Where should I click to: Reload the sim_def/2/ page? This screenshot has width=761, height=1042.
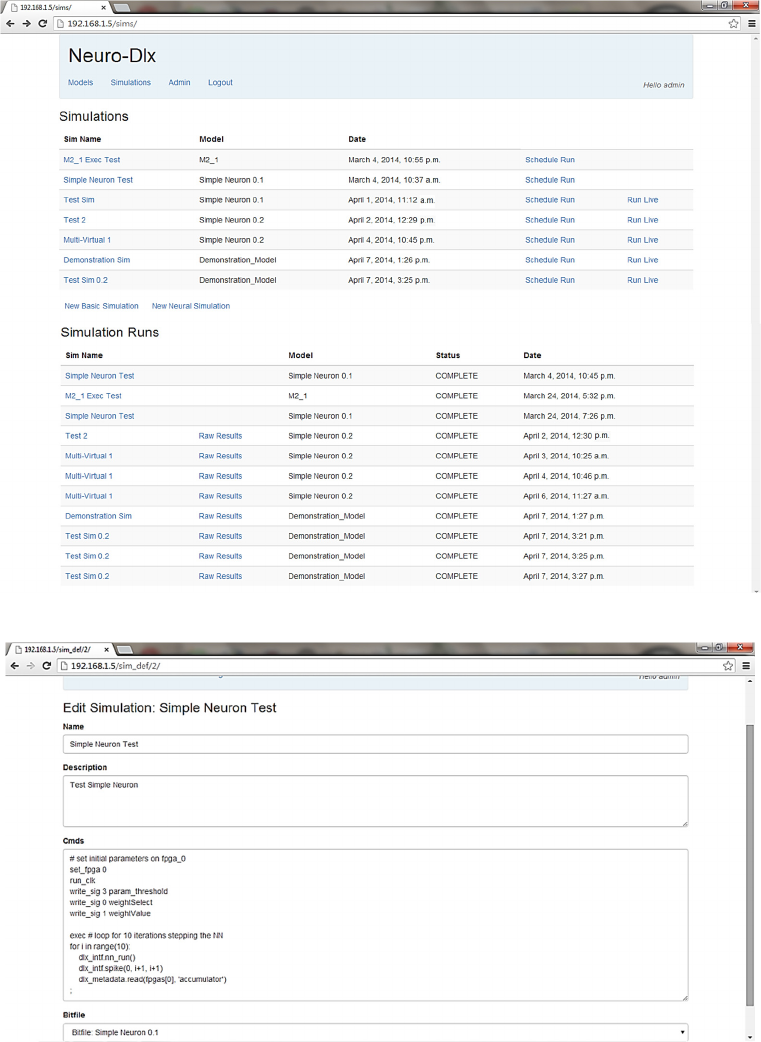pos(47,665)
